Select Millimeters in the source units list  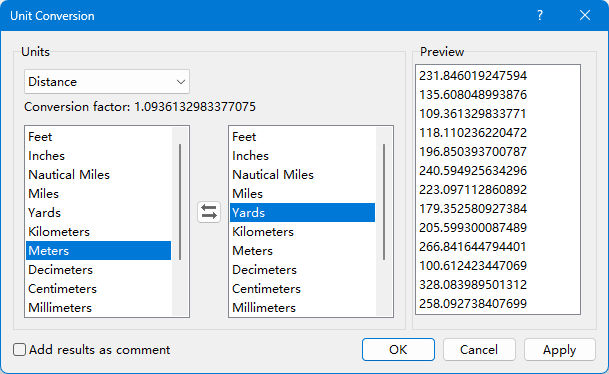click(x=99, y=308)
